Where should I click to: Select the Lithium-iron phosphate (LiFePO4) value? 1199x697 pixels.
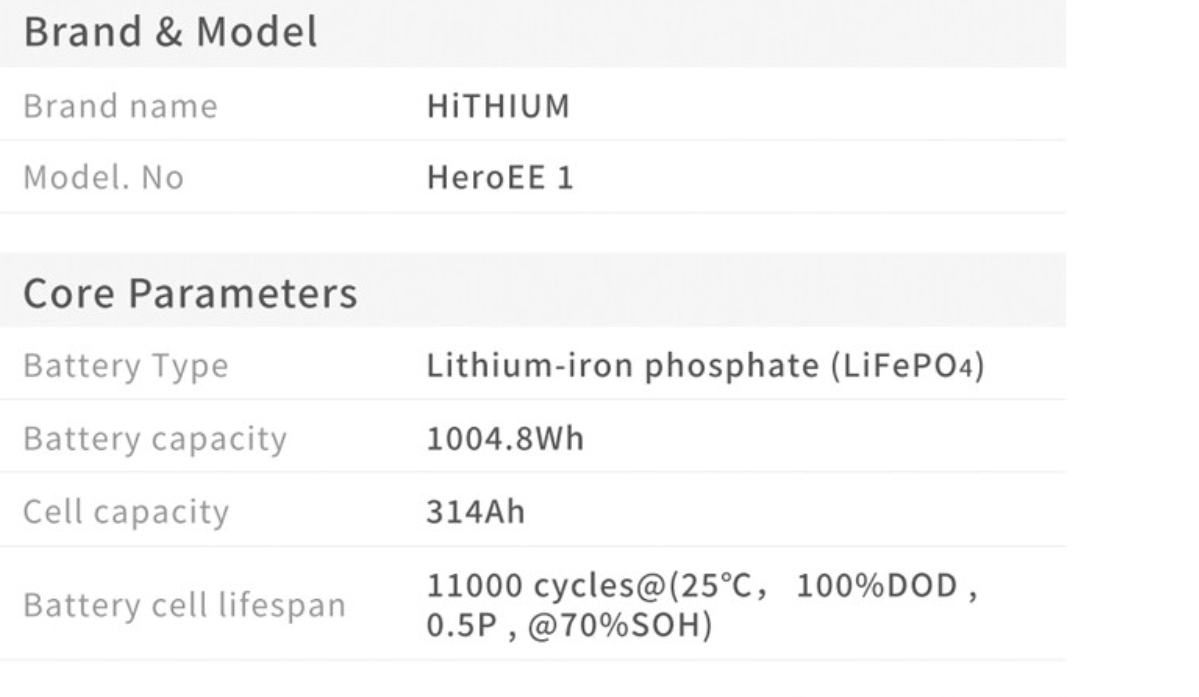(705, 366)
